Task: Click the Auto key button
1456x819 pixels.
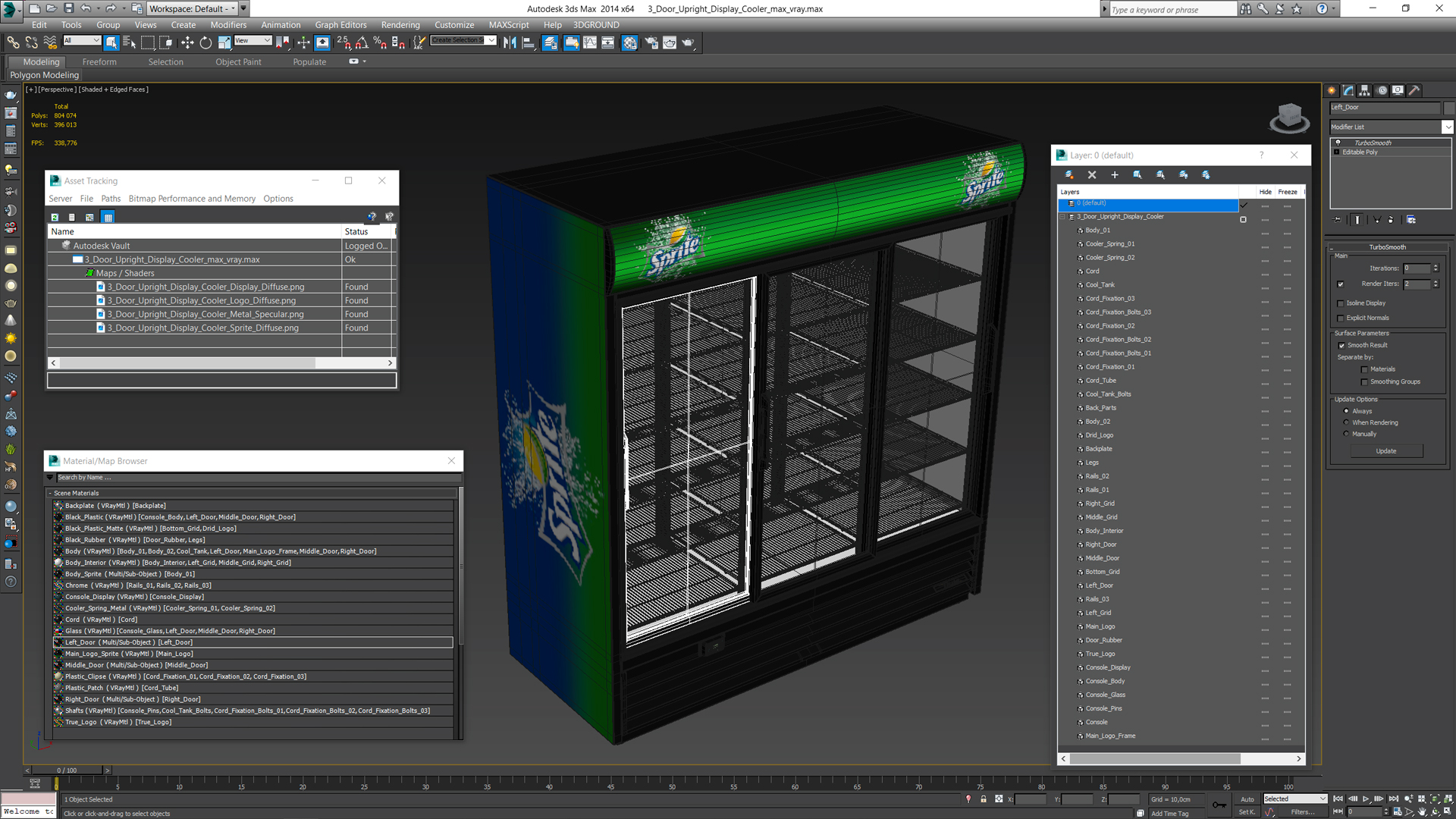Action: pyautogui.click(x=1247, y=799)
